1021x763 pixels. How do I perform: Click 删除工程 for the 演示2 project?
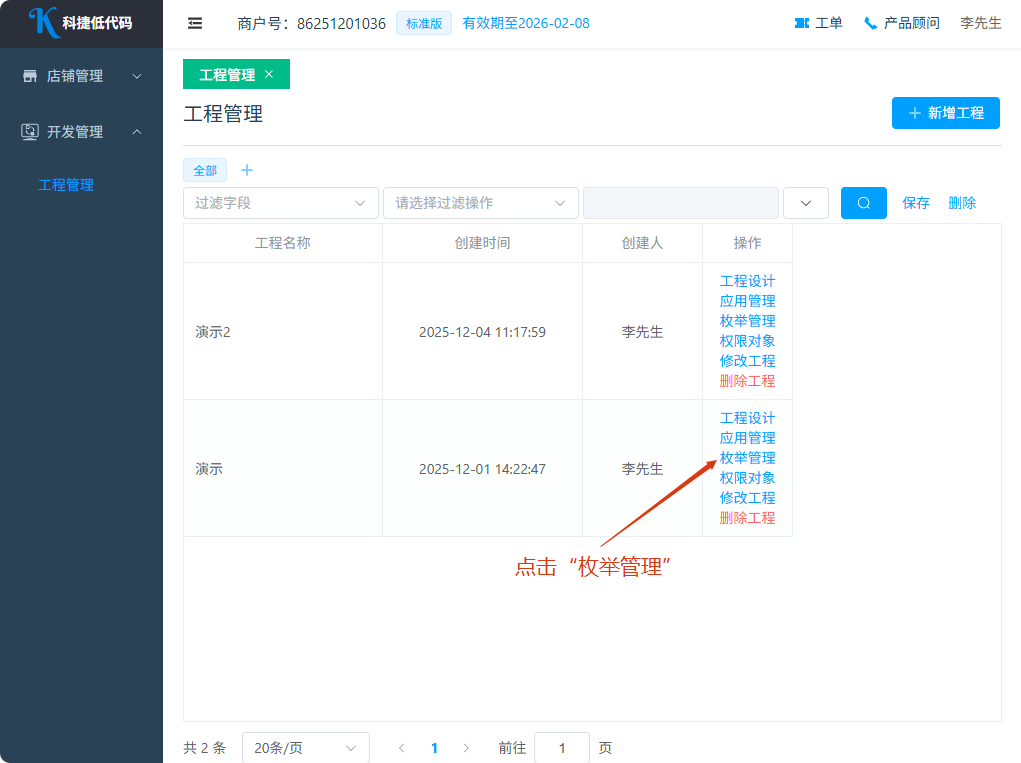pos(747,381)
